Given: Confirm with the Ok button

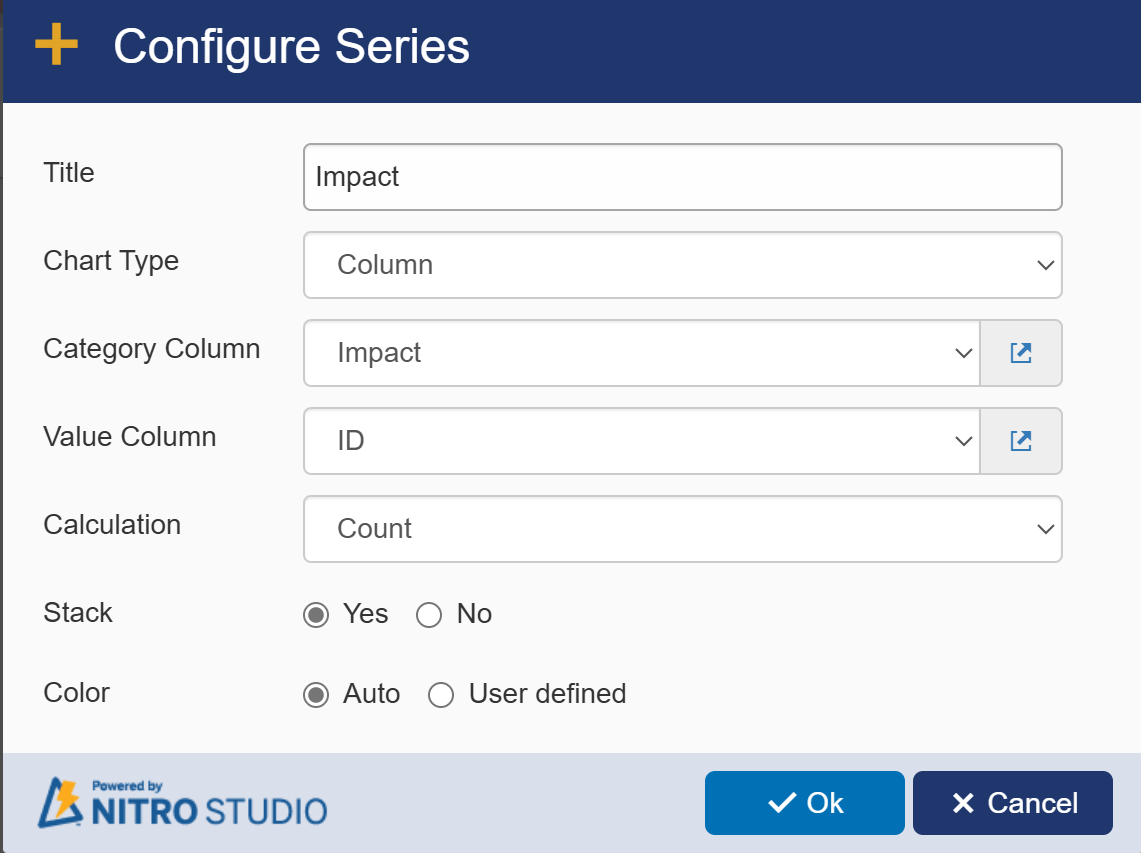Looking at the screenshot, I should point(805,803).
